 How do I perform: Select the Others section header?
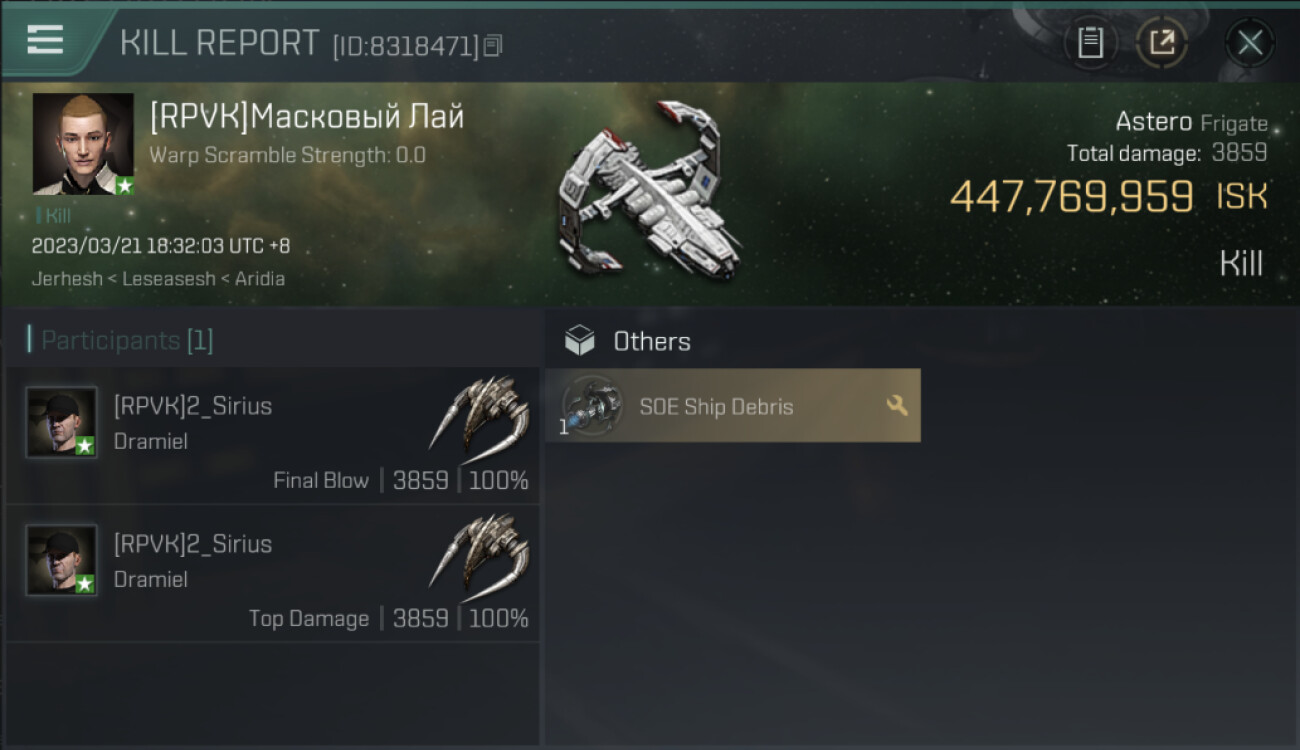tap(652, 342)
